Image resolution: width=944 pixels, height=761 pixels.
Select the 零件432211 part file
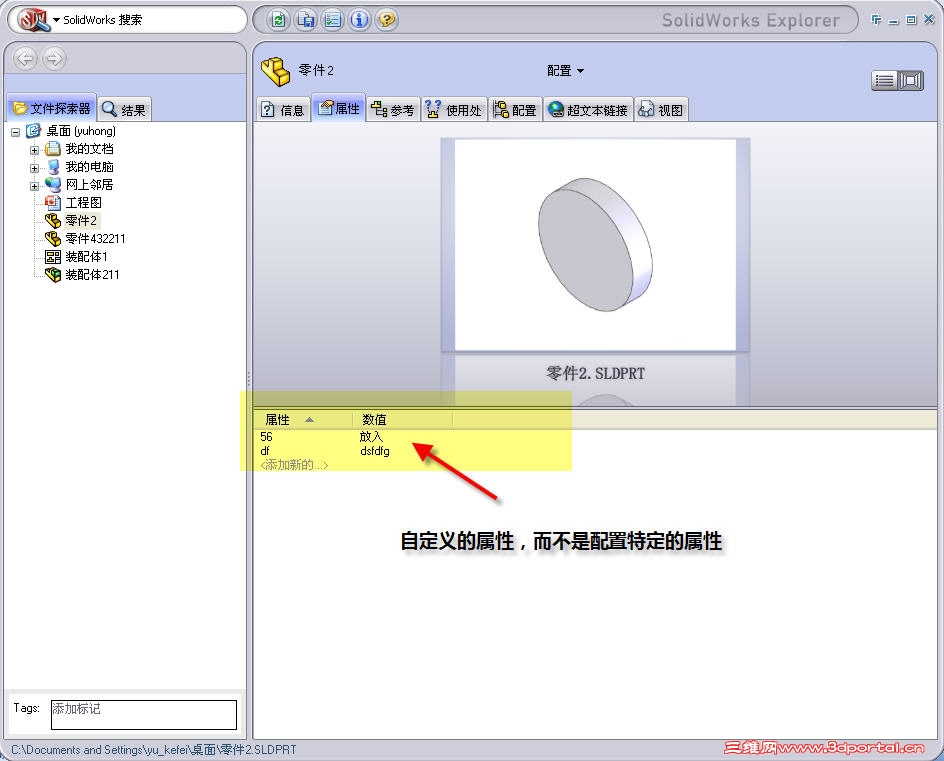95,238
